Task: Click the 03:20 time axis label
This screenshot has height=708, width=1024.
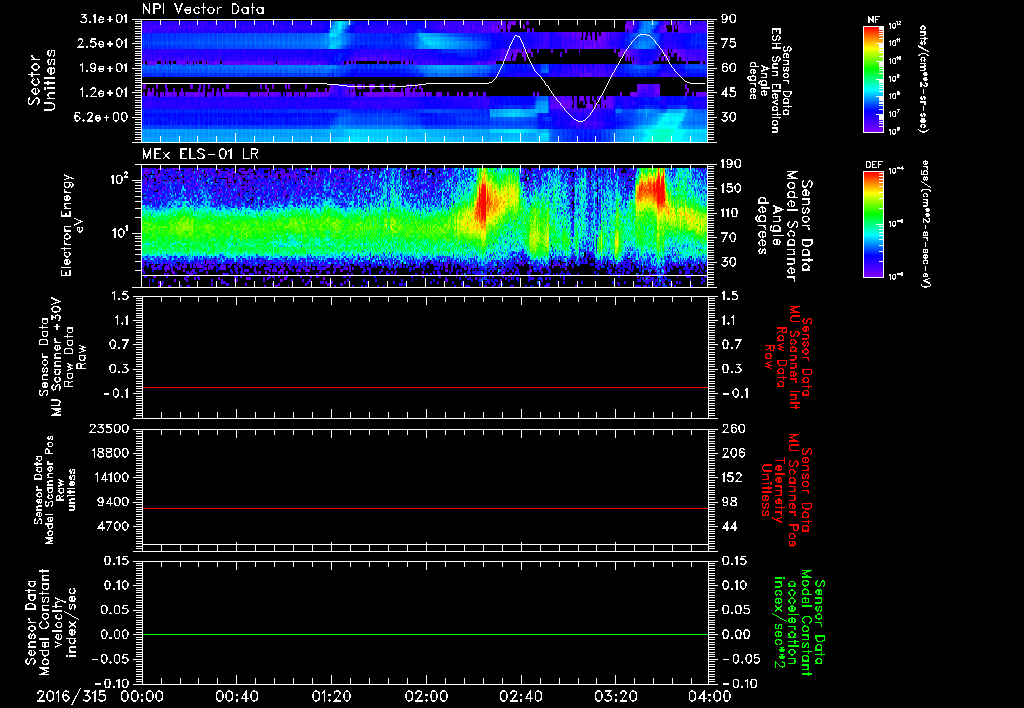Action: 615,696
